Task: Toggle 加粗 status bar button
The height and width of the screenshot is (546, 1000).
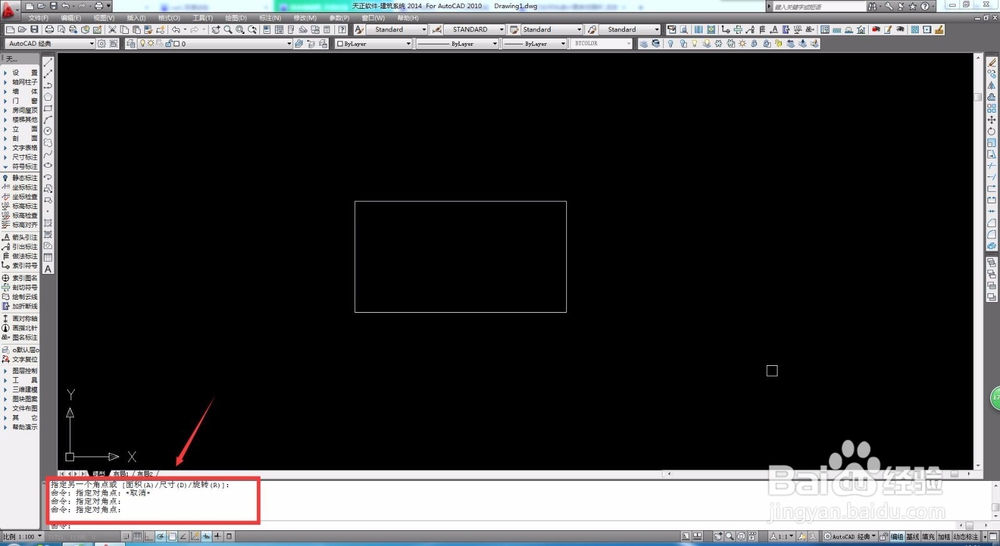Action: click(x=943, y=537)
